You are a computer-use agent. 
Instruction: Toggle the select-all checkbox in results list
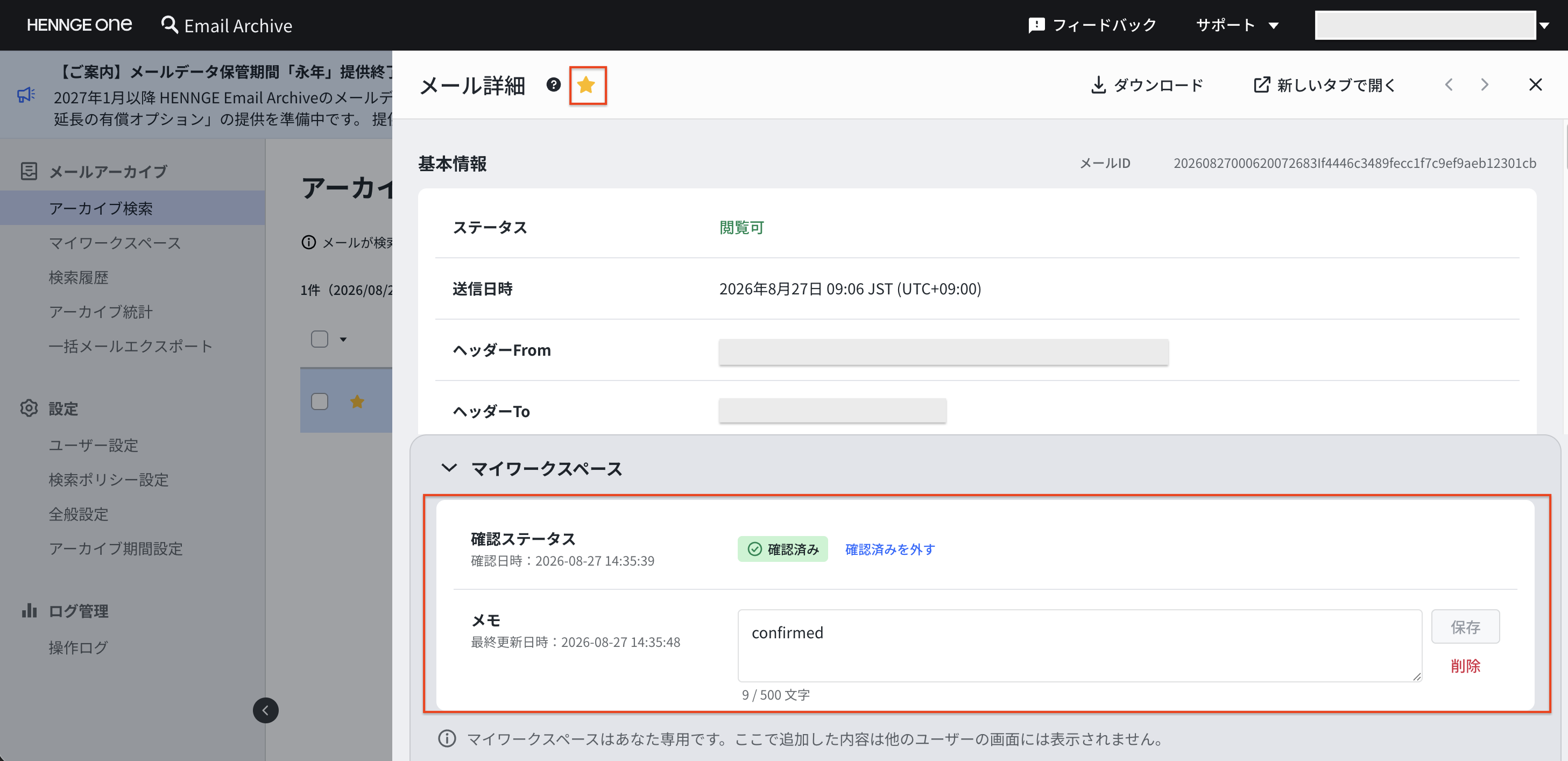320,339
